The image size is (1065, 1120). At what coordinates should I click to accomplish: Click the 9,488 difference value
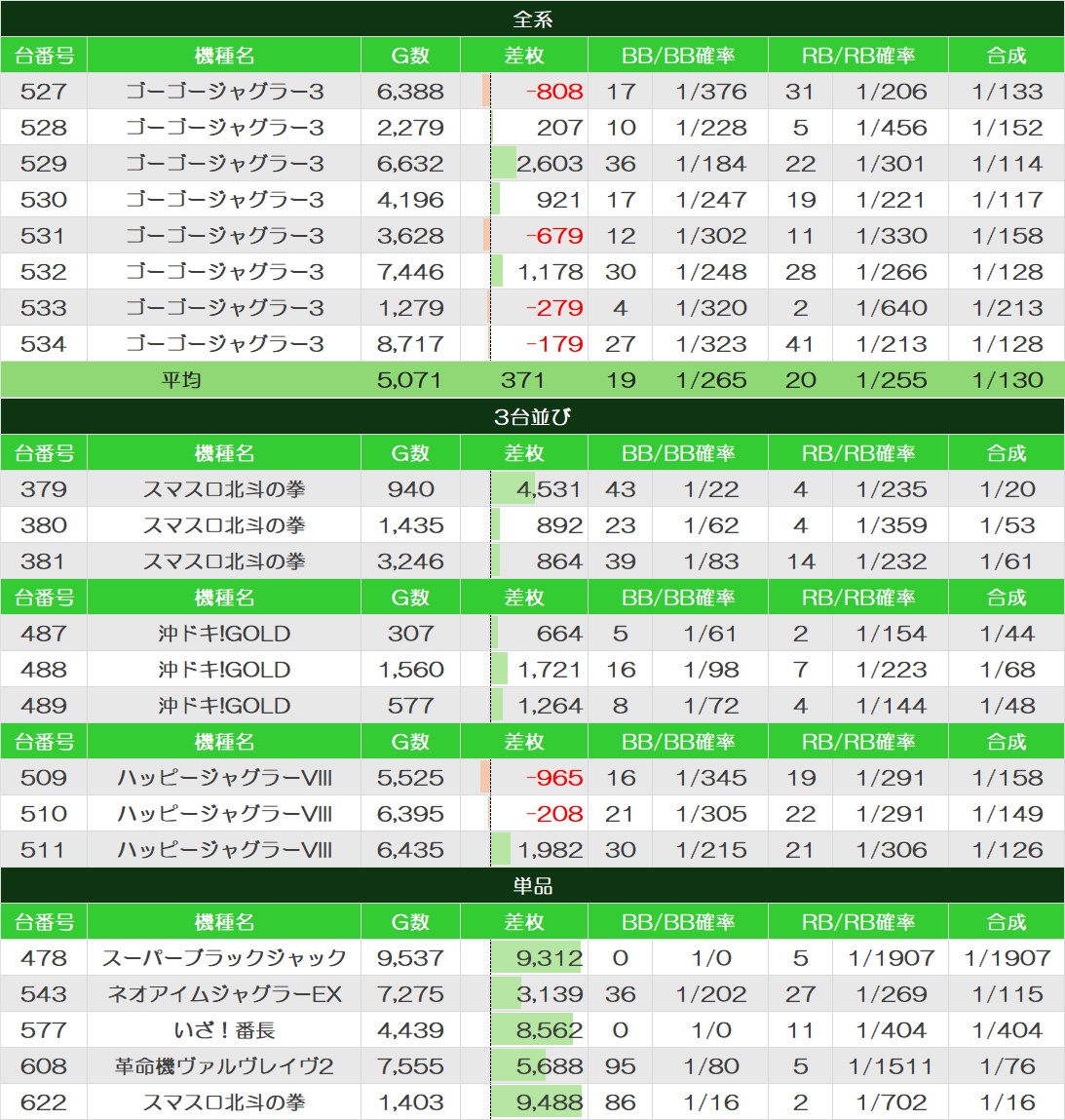click(550, 1102)
